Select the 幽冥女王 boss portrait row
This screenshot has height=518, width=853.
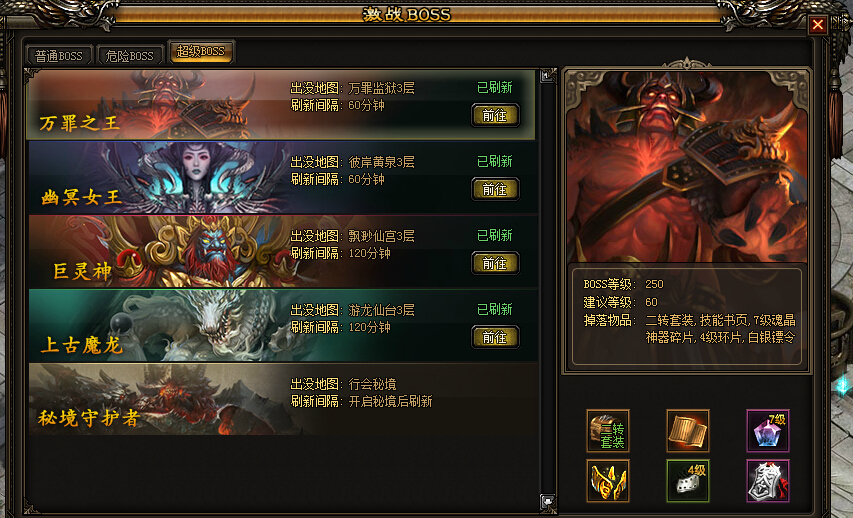(282, 177)
